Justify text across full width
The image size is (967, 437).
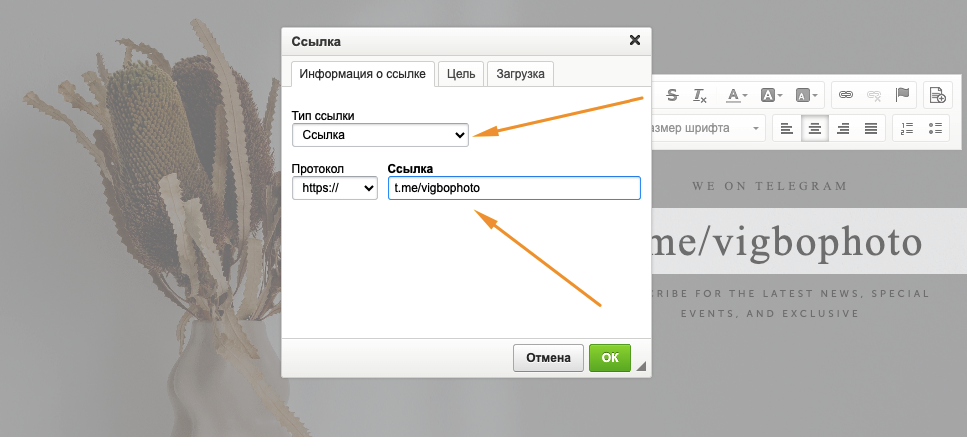tap(871, 128)
